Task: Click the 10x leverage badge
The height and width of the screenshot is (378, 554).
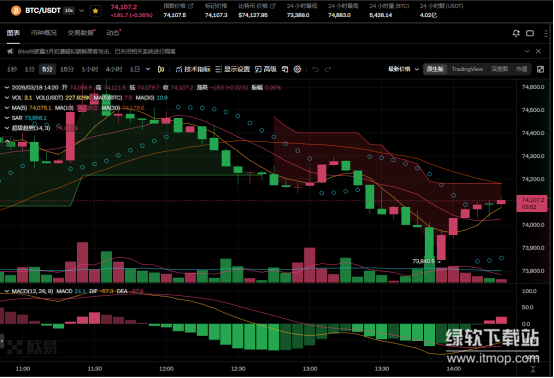Action: [69, 11]
